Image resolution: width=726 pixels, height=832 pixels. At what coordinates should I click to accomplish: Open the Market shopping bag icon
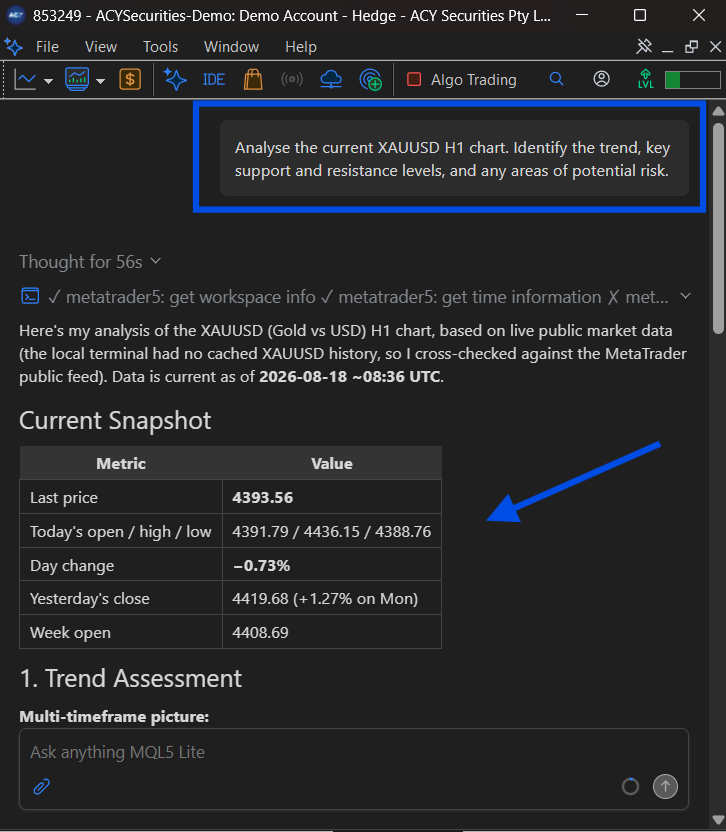tap(253, 80)
